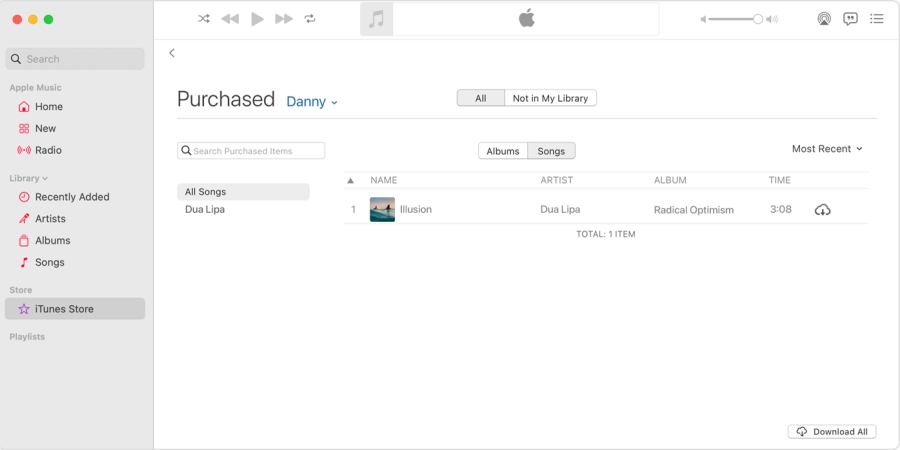Click the high volume speaker icon
900x450 pixels.
point(773,20)
